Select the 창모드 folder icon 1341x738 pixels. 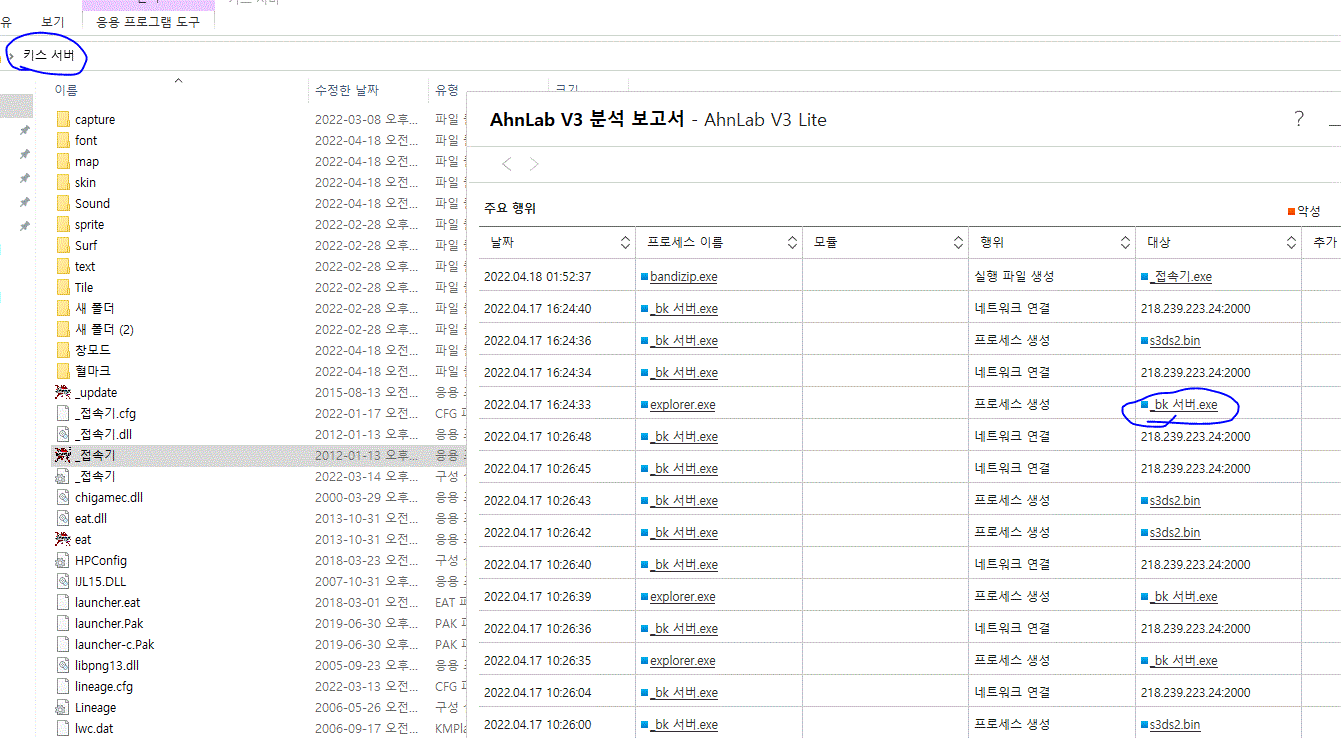(x=63, y=350)
